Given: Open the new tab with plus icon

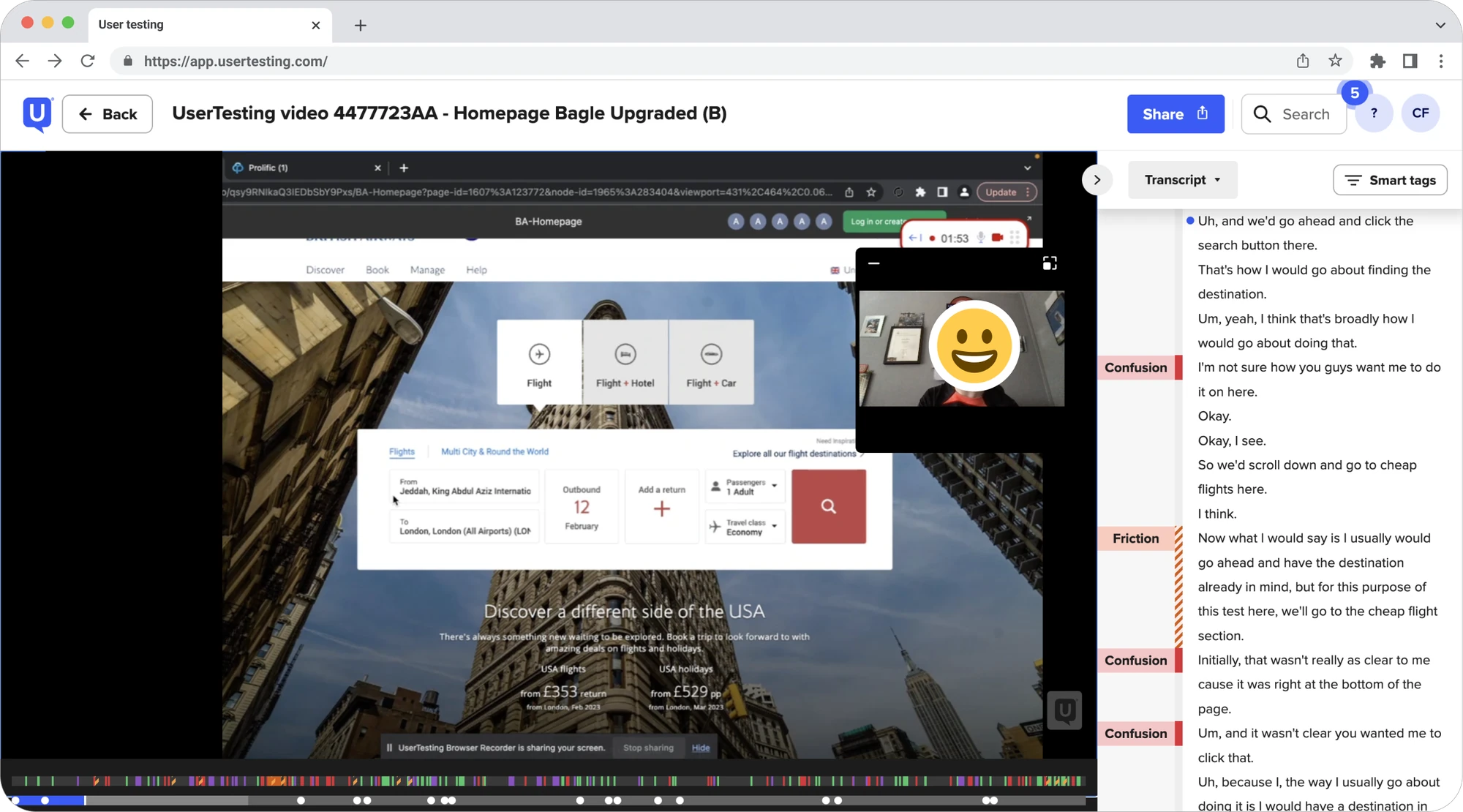Looking at the screenshot, I should pyautogui.click(x=361, y=25).
